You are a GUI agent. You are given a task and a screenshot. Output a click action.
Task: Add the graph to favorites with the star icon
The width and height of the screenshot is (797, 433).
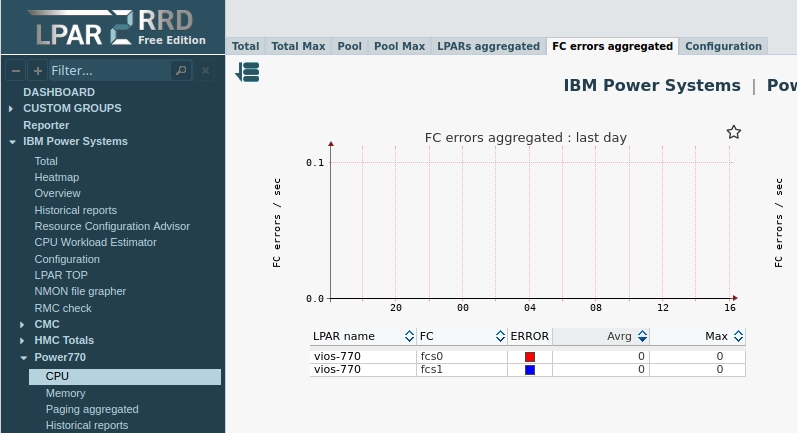(733, 132)
